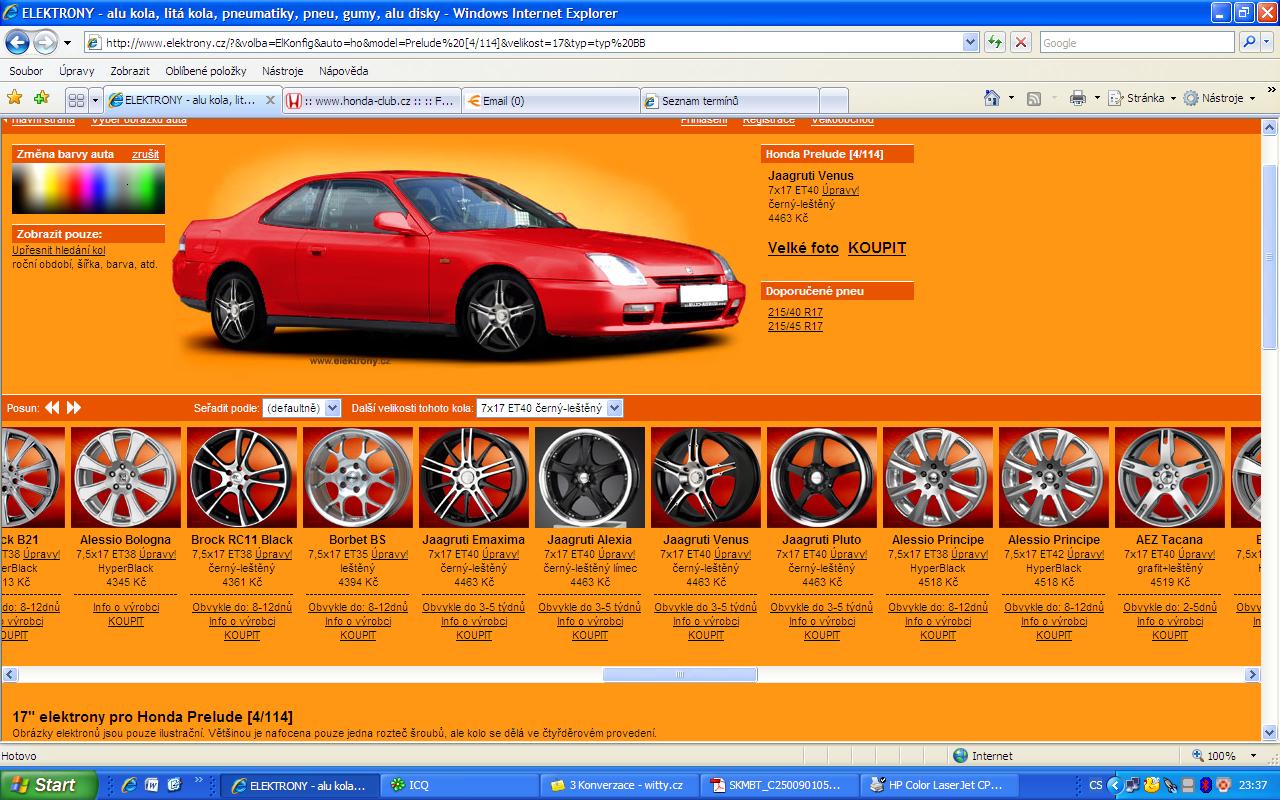Click the Home page icon
The height and width of the screenshot is (800, 1280).
(992, 98)
